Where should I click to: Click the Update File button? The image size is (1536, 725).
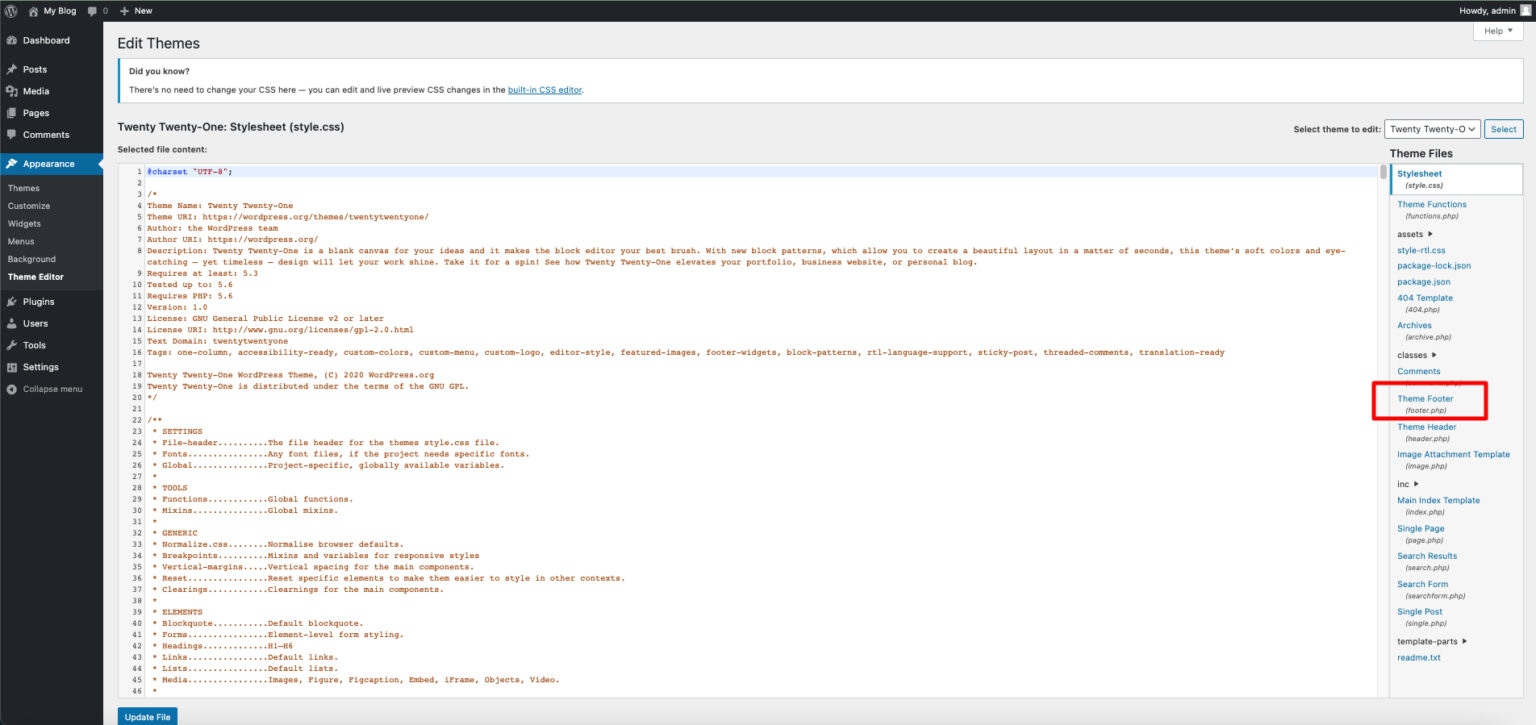tap(147, 716)
